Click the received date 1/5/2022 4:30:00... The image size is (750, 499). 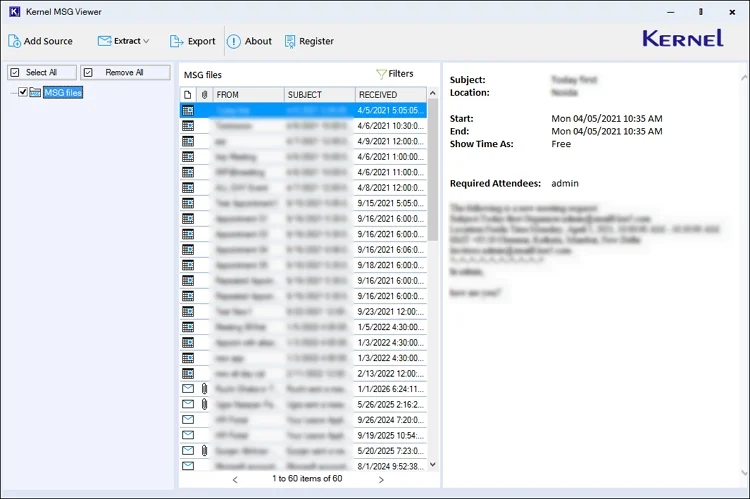[390, 327]
